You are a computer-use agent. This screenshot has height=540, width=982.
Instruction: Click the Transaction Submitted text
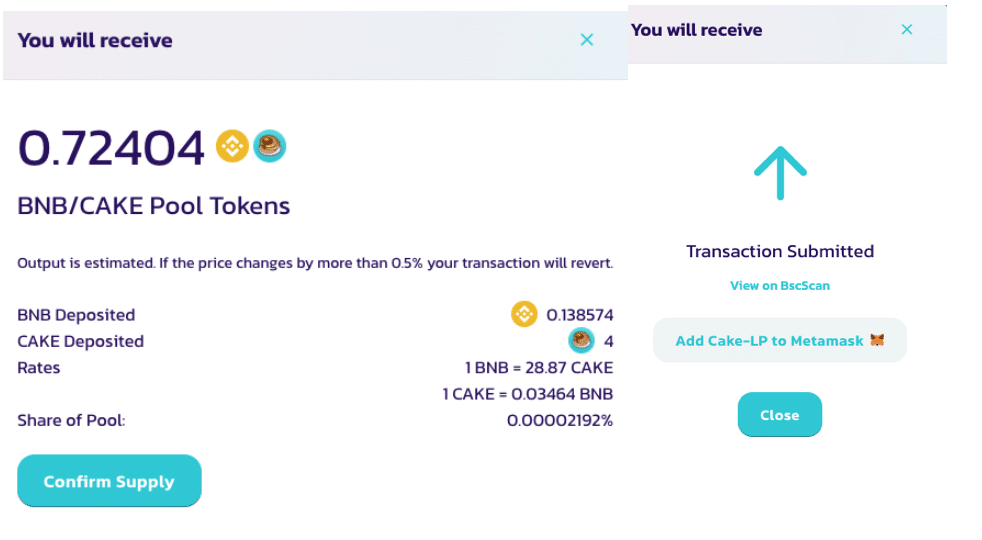pyautogui.click(x=780, y=252)
